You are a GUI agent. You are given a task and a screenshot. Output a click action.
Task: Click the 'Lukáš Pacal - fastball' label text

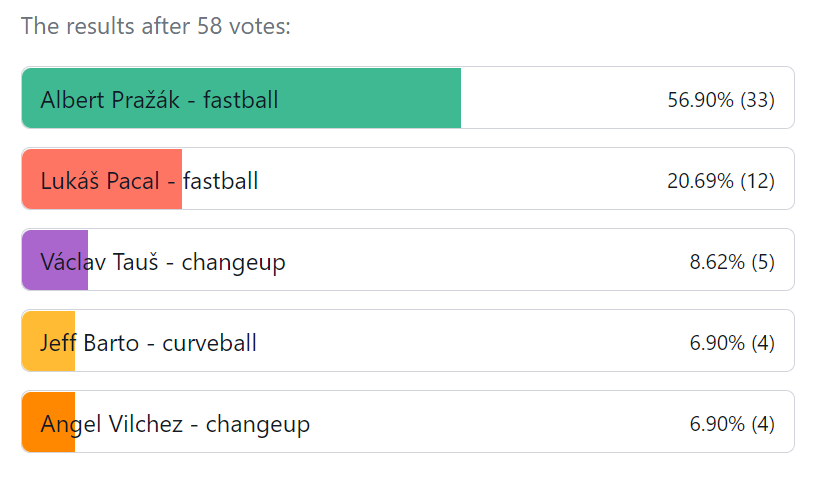150,181
